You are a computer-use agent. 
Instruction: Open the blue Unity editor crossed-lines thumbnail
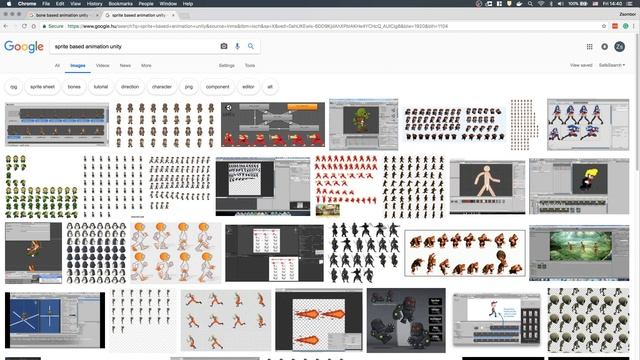click(x=55, y=320)
